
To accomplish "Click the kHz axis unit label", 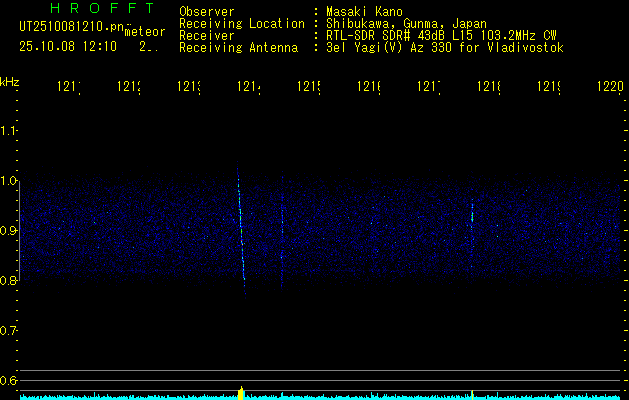I will tap(10, 81).
